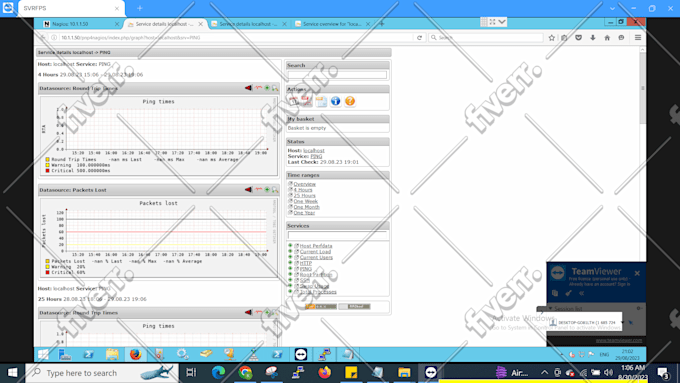Select the SVRFPS TeamViewer session tab
The image size is (680, 383).
(72, 8)
